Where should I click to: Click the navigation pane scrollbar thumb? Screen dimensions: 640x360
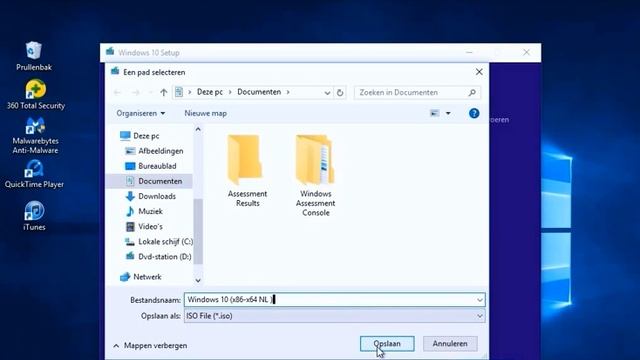(x=198, y=231)
